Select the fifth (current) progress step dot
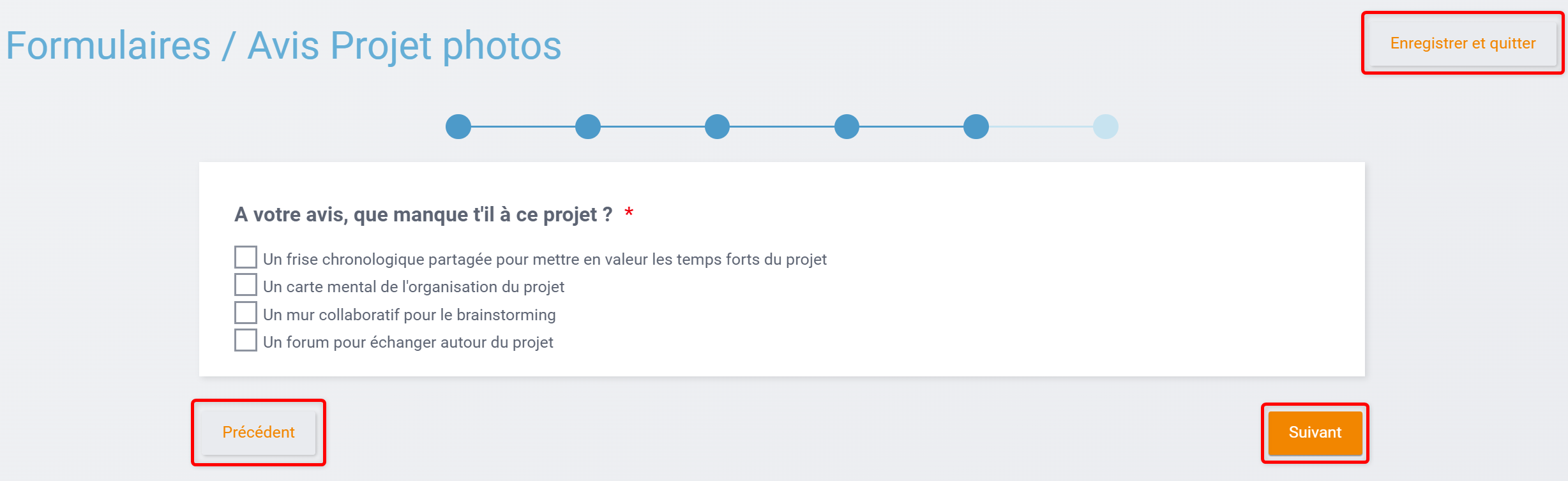Viewport: 1568px width, 481px height. coord(976,126)
